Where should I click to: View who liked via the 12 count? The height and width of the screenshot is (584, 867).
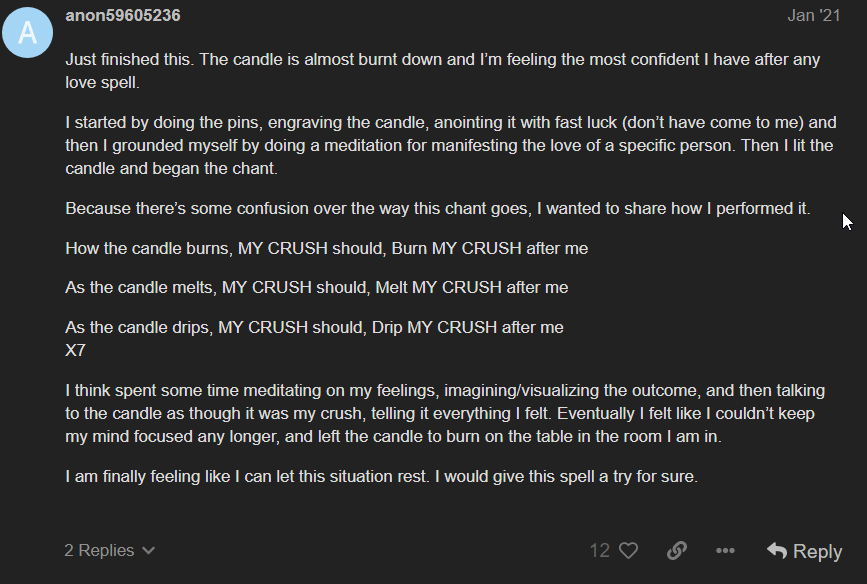(600, 550)
